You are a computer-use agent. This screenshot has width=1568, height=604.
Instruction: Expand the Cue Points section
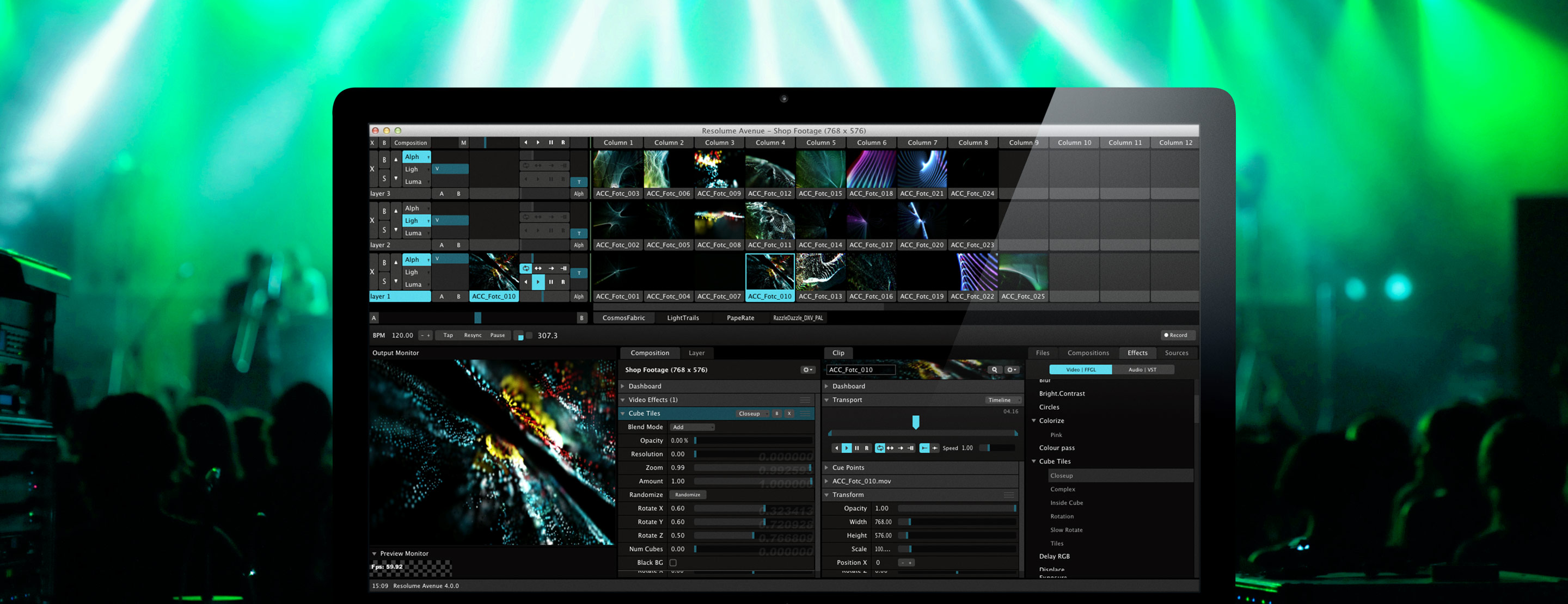828,467
